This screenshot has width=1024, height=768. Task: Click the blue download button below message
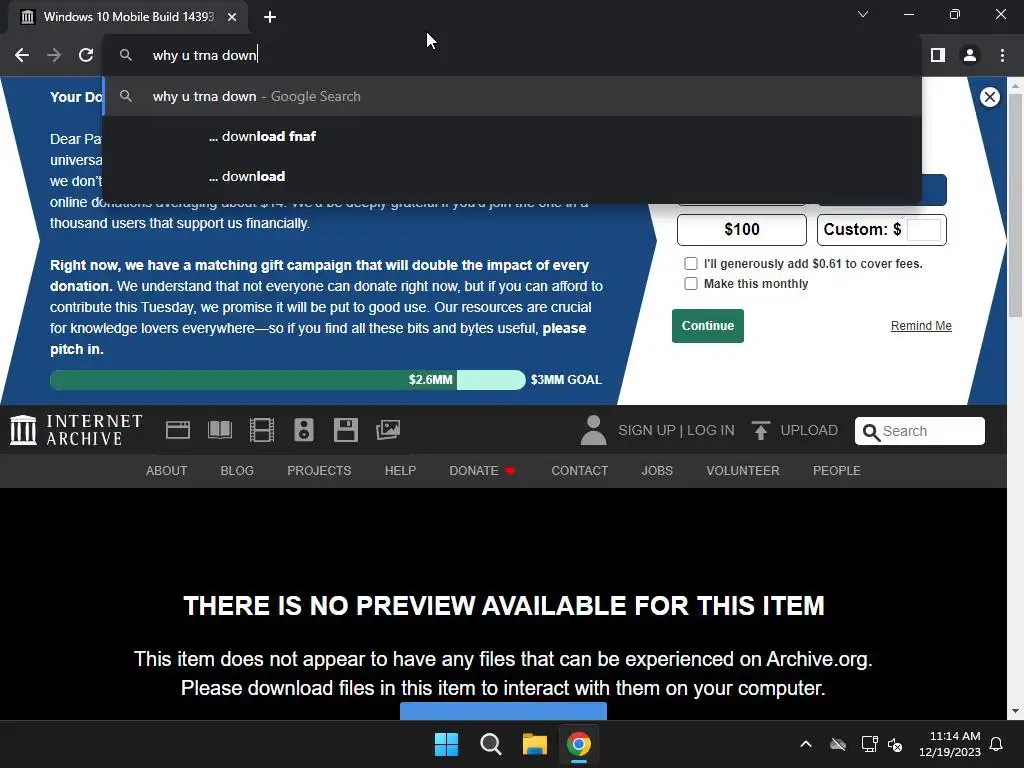click(503, 711)
